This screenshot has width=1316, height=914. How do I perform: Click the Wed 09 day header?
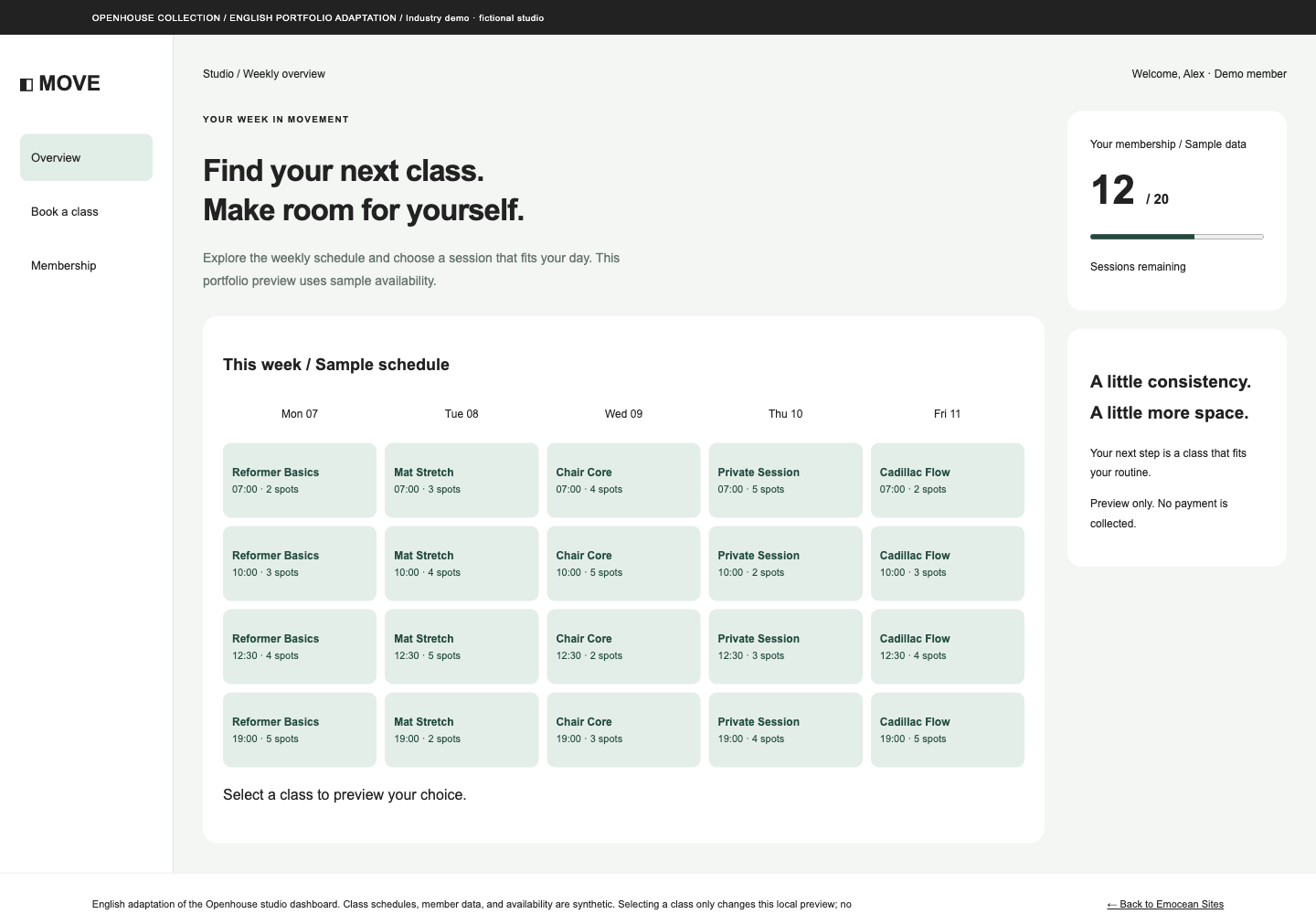tap(623, 414)
